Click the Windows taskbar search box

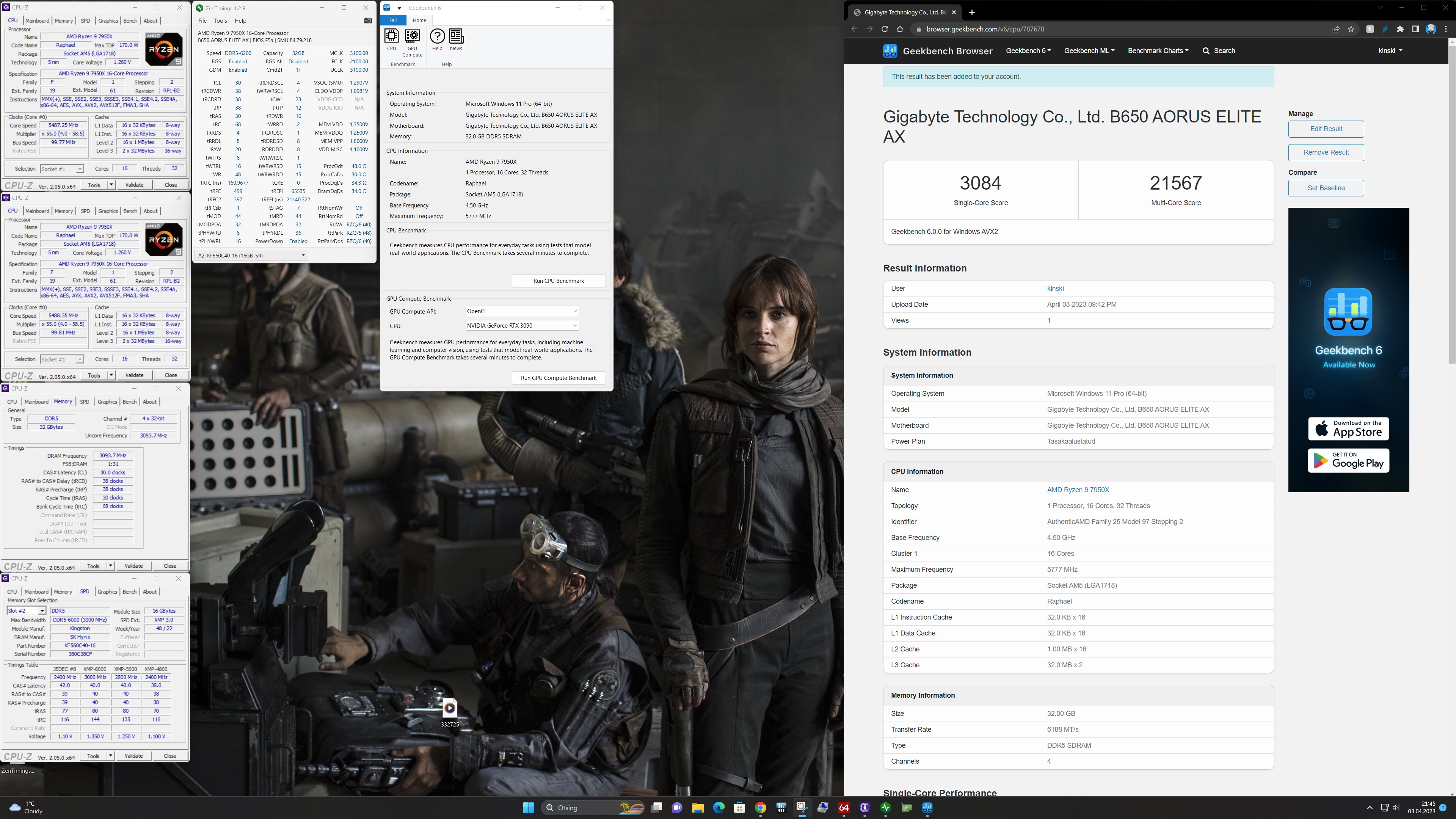tap(593, 808)
